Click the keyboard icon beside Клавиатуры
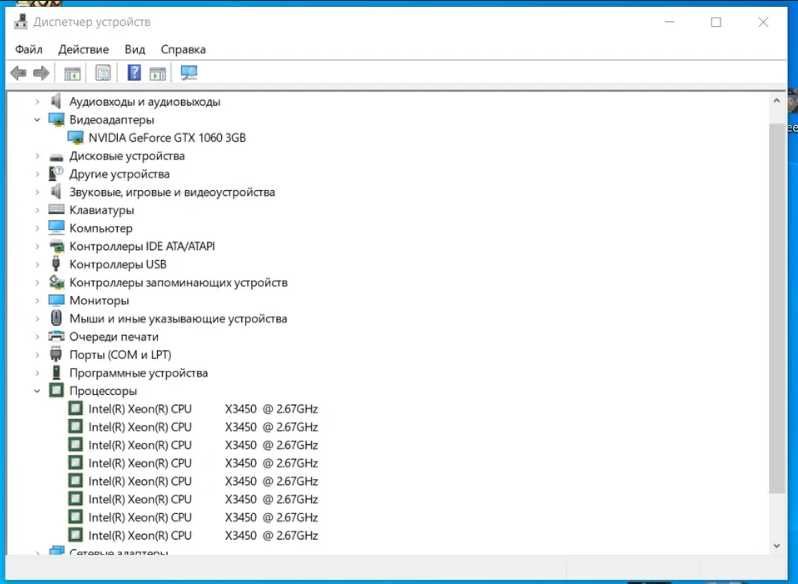The image size is (798, 584). (56, 210)
